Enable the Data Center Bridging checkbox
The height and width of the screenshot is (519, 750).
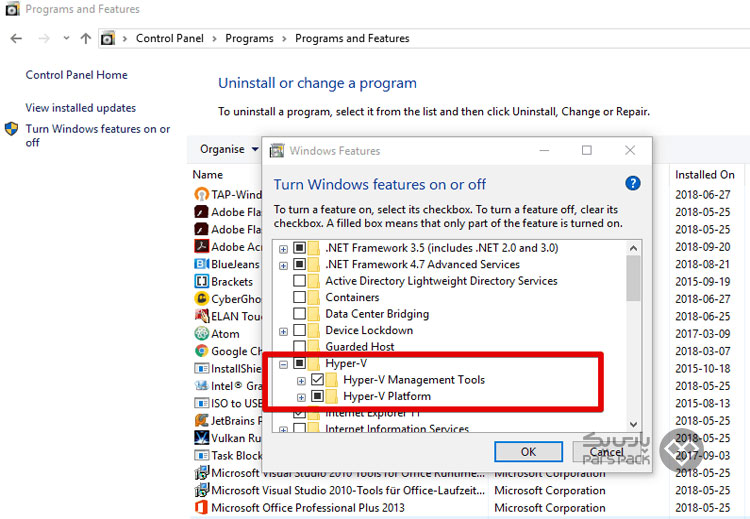coord(299,314)
